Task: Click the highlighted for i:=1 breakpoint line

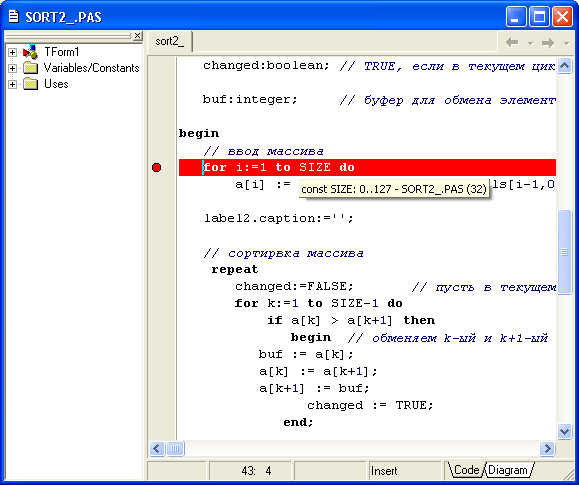Action: pos(367,167)
